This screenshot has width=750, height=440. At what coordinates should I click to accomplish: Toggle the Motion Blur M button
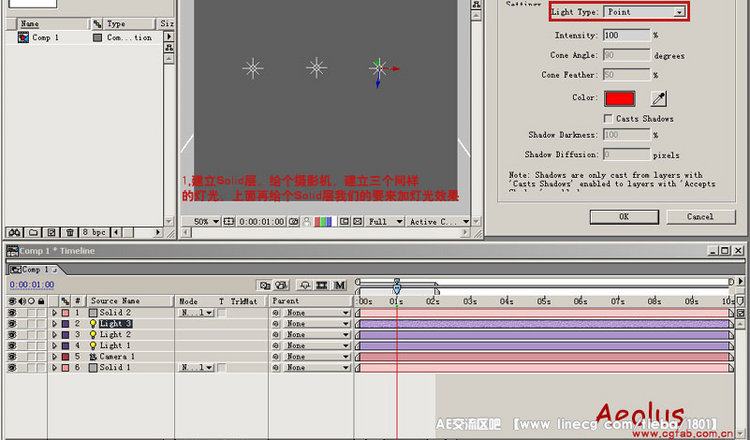[x=339, y=286]
